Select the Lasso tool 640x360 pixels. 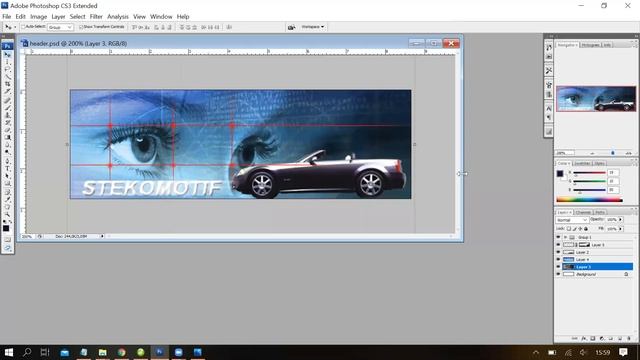pyautogui.click(x=7, y=69)
